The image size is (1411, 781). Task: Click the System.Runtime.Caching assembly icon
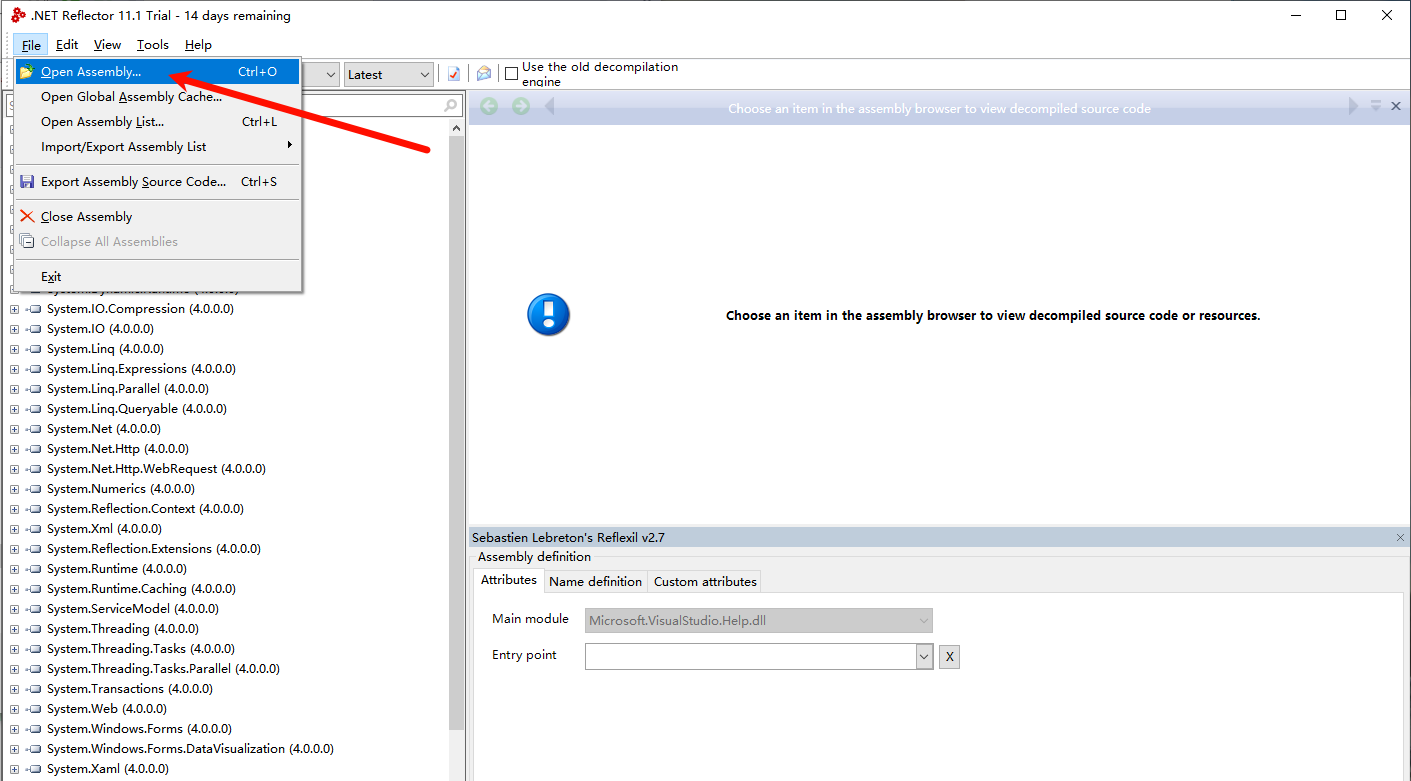(33, 589)
